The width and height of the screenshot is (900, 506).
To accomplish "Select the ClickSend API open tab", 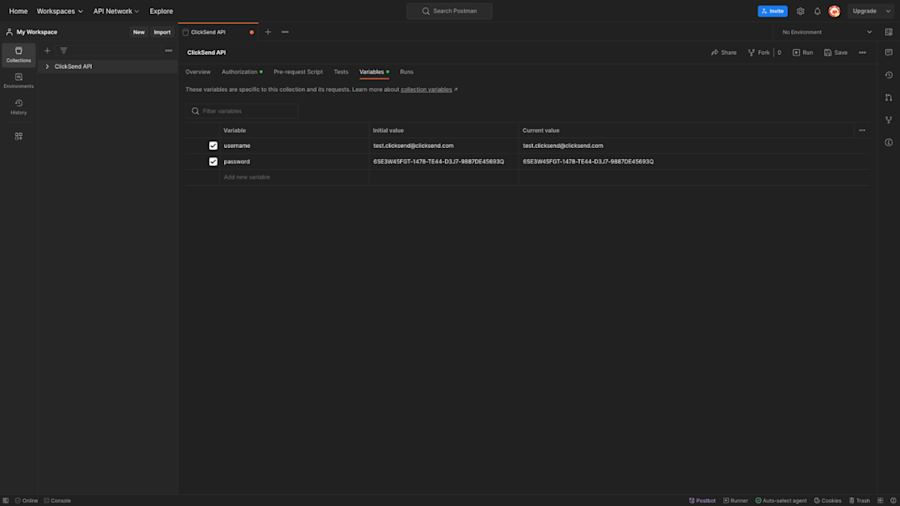I will click(218, 32).
